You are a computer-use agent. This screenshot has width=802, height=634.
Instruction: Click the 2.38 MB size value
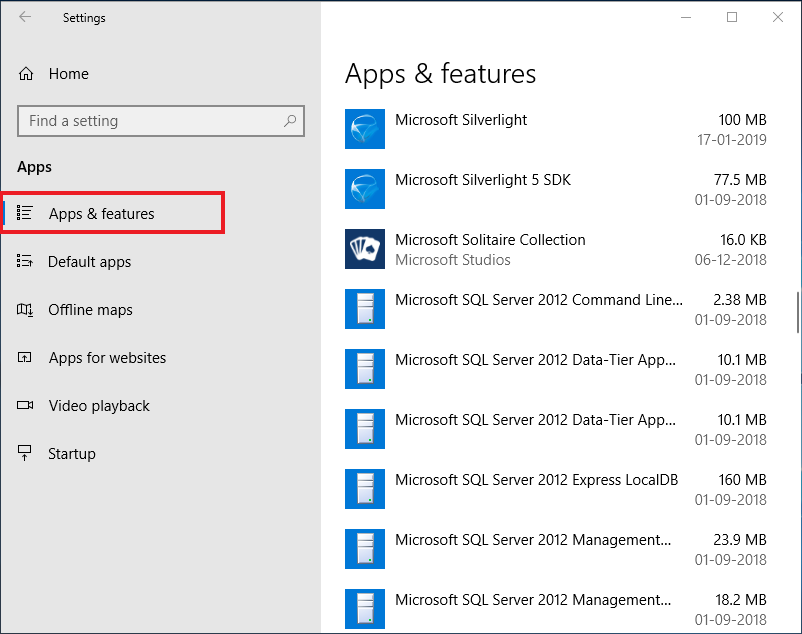pos(740,300)
